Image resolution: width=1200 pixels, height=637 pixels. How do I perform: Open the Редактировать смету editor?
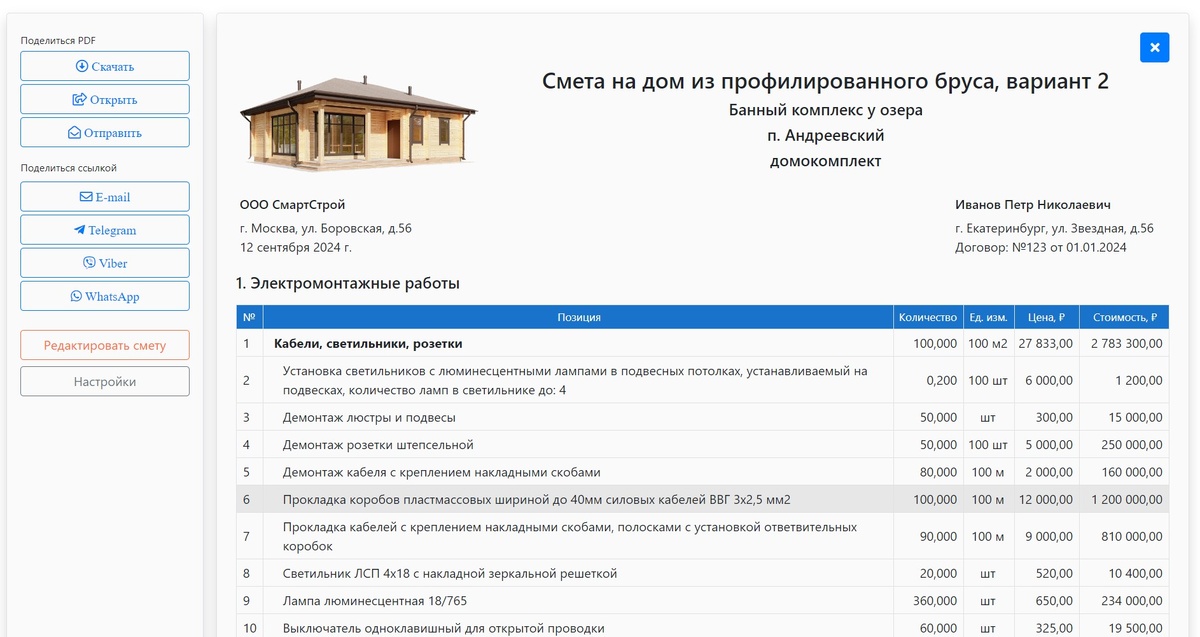[105, 345]
